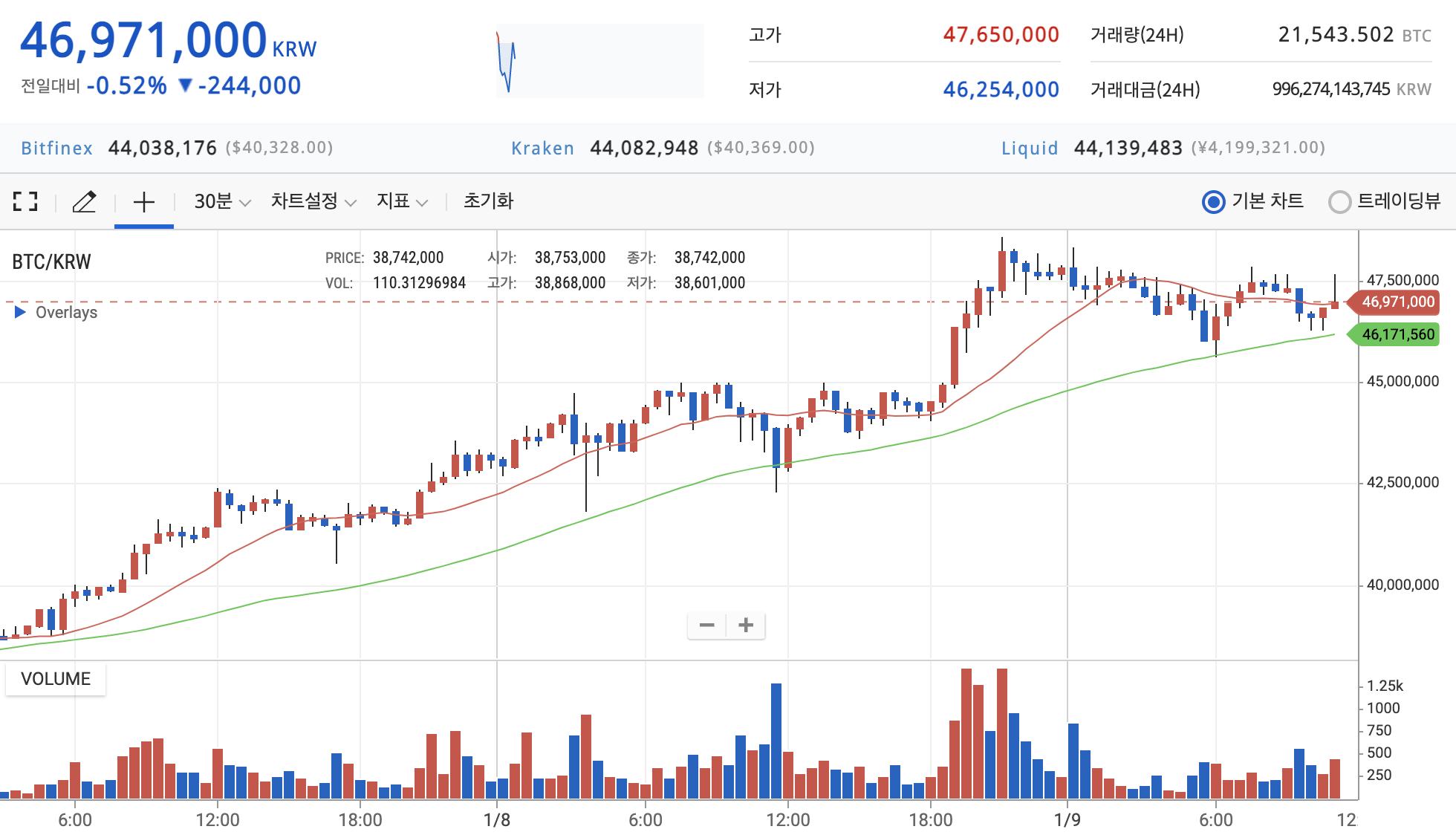Open the Kraken exchange link
Screen dimensions: 1456x835
pyautogui.click(x=542, y=149)
